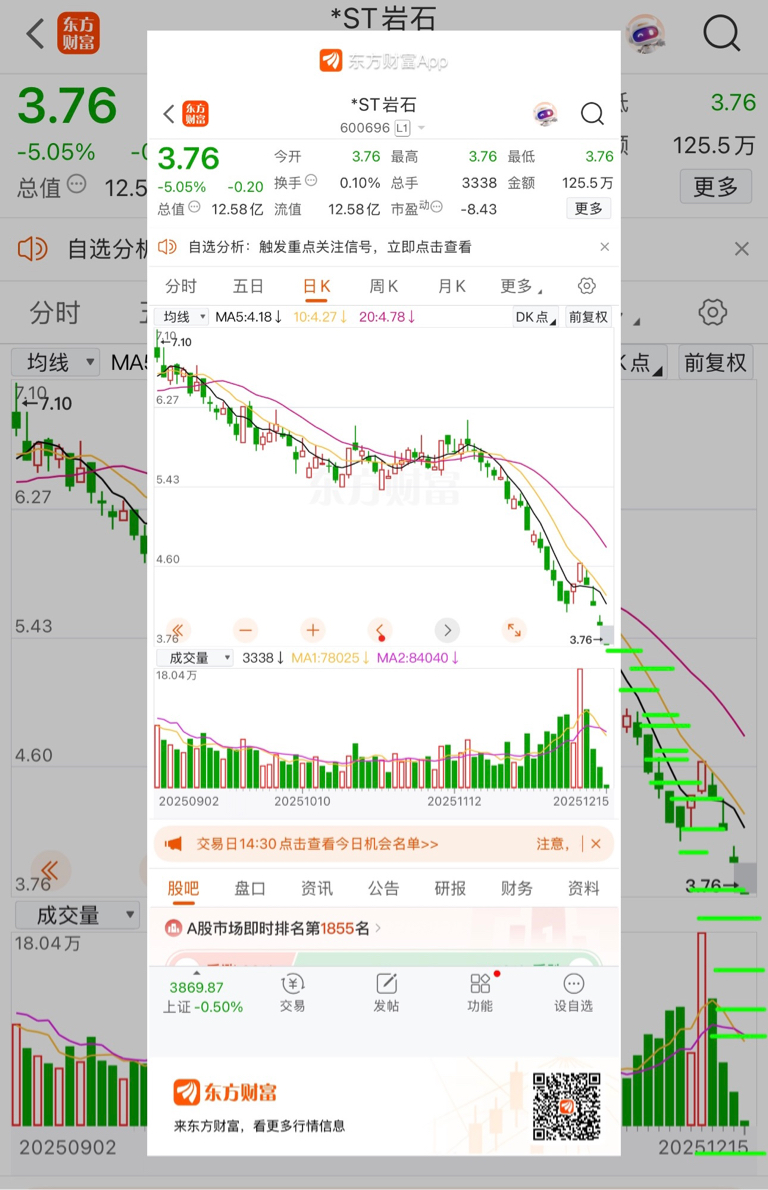Expand the 更多 chart period dropdown
This screenshot has width=768, height=1190.
521,286
